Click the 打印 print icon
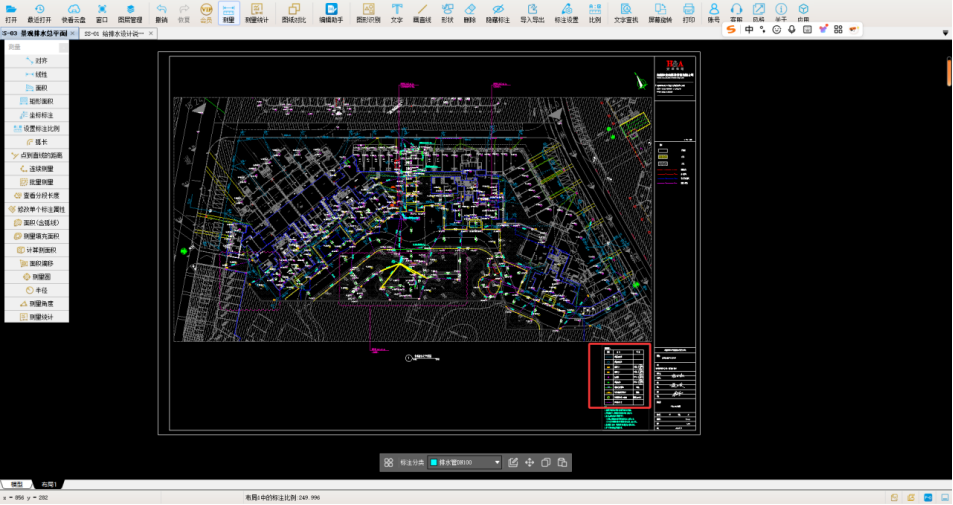Viewport: 953px width, 505px height. point(688,12)
